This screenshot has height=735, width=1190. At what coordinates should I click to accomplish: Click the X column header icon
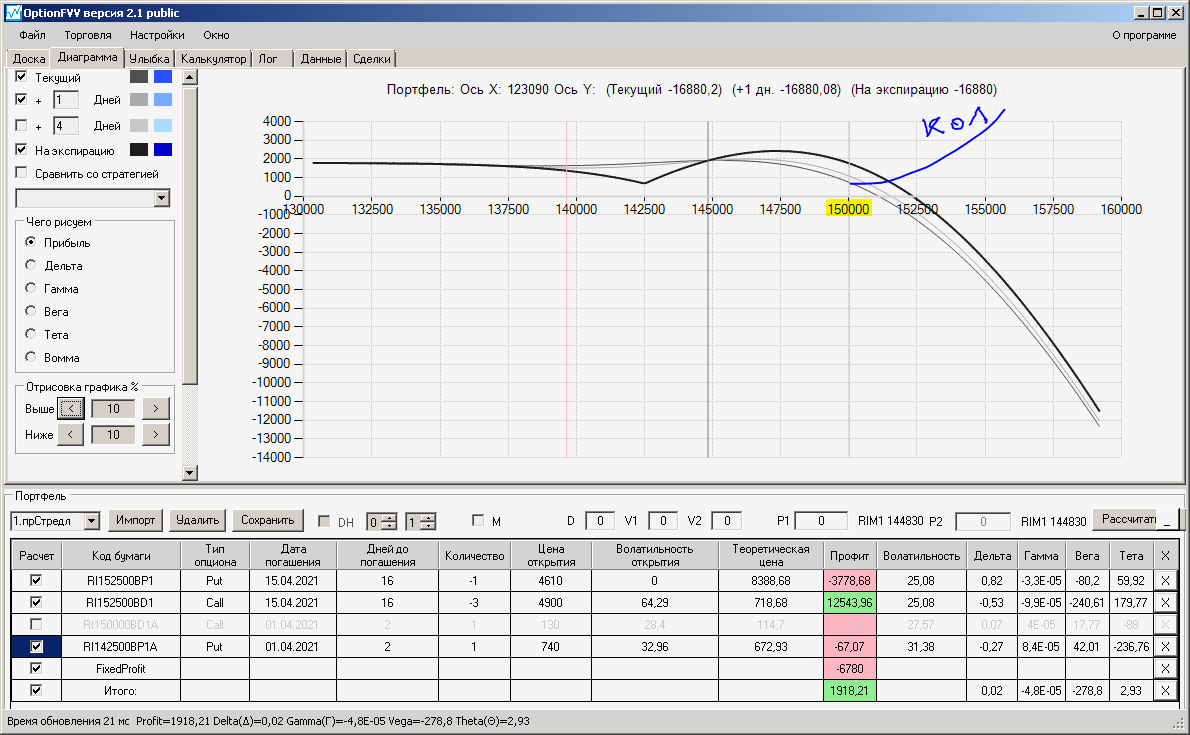1165,556
